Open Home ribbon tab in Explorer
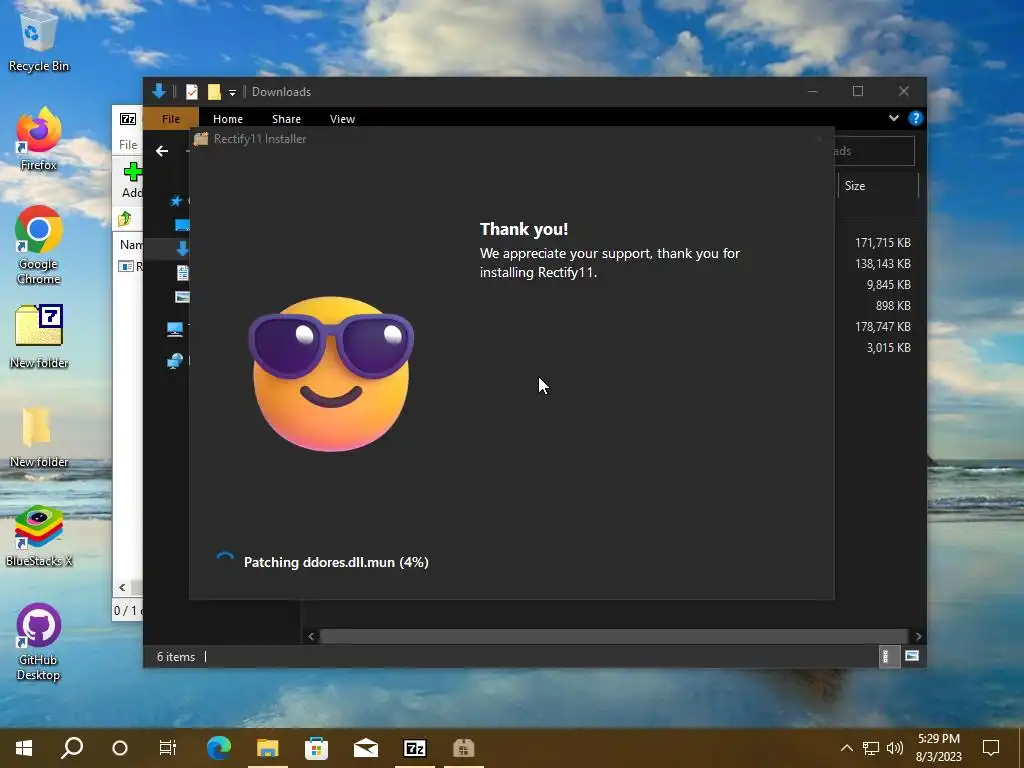1024x768 pixels. [228, 119]
